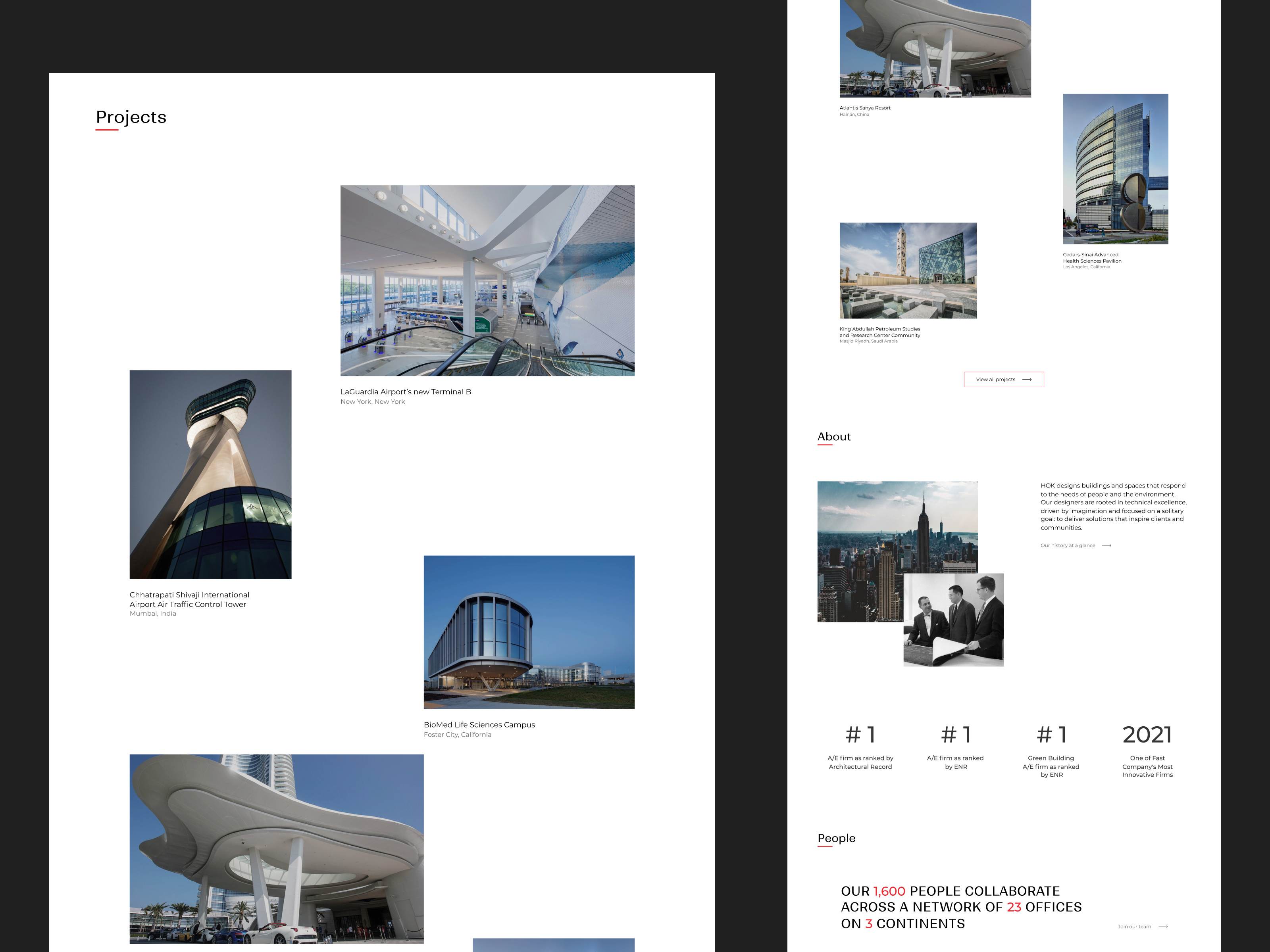Open the King Abdullah Petroleum Studies photo
This screenshot has height=952, width=1270.
(x=908, y=270)
